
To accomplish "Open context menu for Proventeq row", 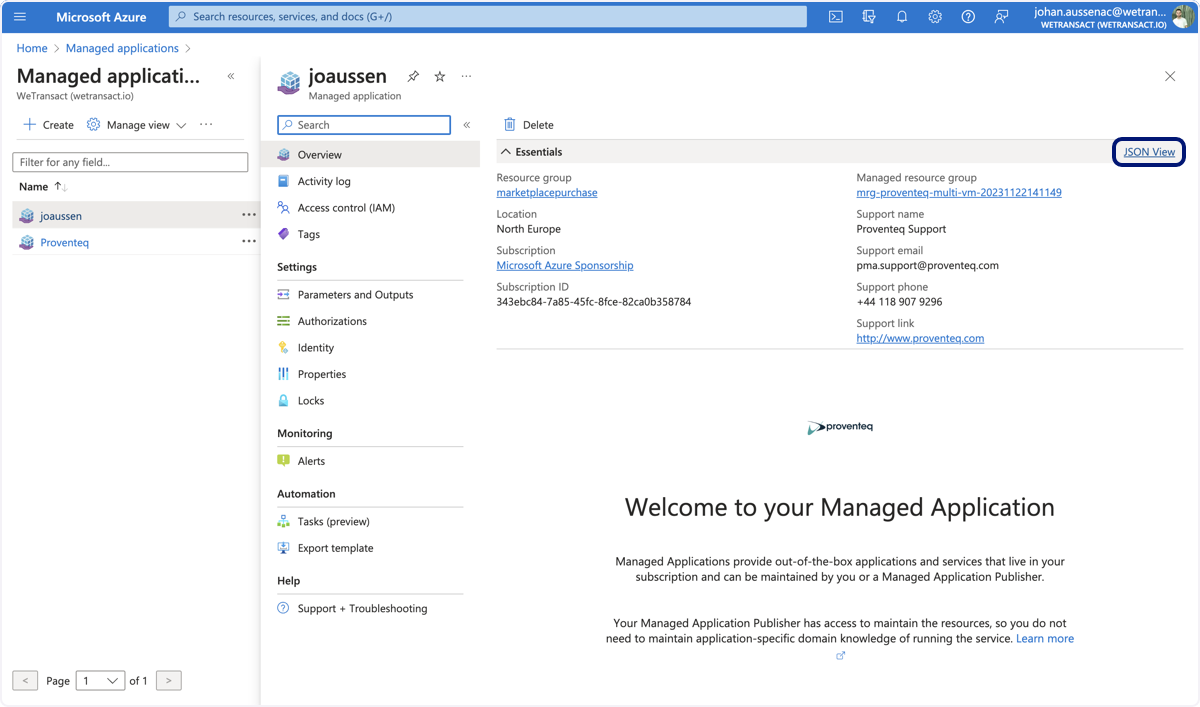I will pyautogui.click(x=249, y=242).
